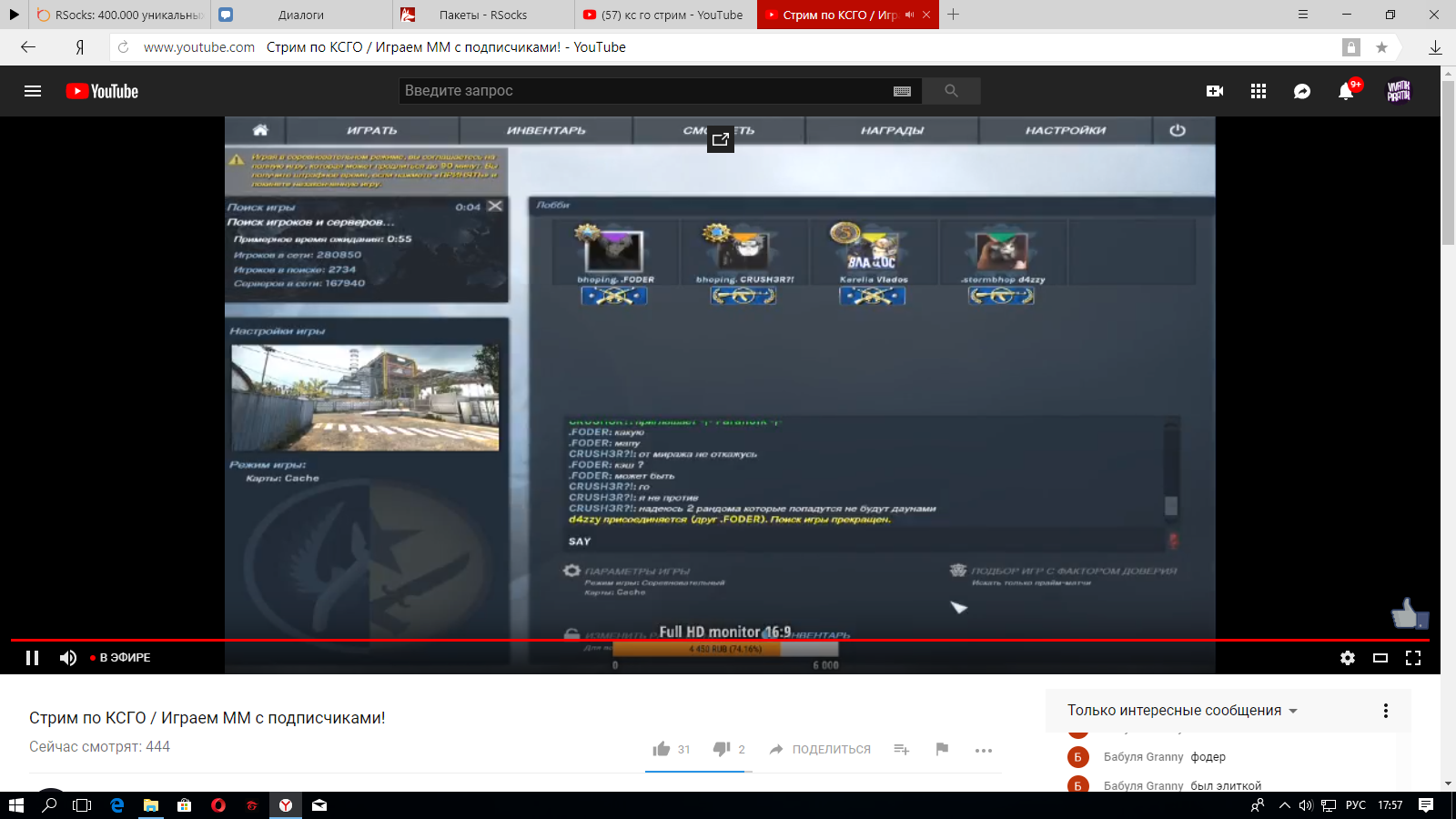The image size is (1456, 819).
Task: Open player settings gear
Action: 1348,658
